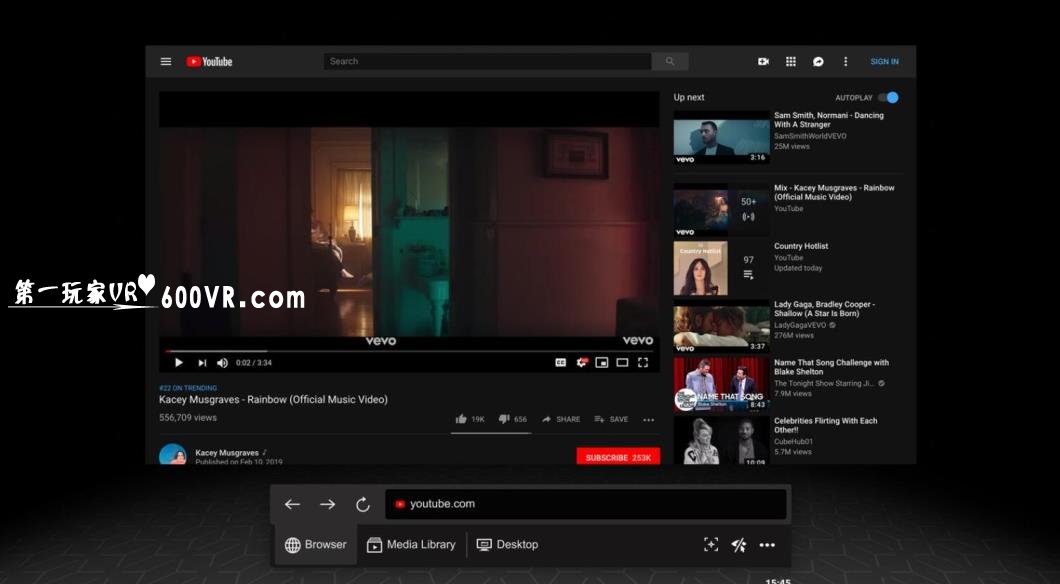Switch to the Desktop tab
The height and width of the screenshot is (584, 1060).
tap(507, 545)
